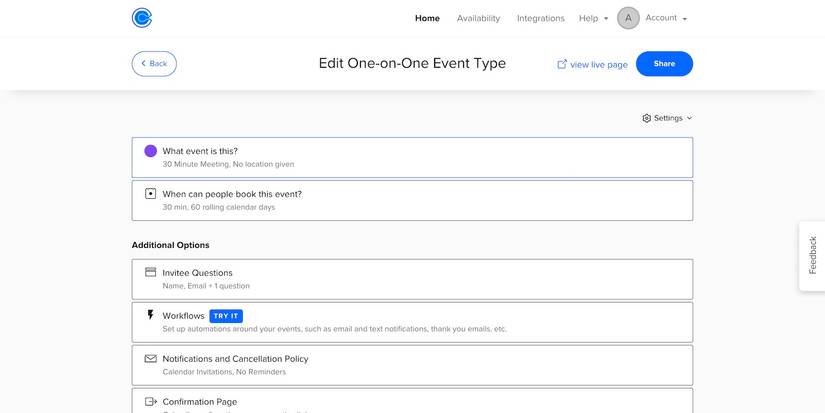This screenshot has width=825, height=413.
Task: Click the "Edit One-on-One Event Type" heading
Action: click(x=412, y=64)
